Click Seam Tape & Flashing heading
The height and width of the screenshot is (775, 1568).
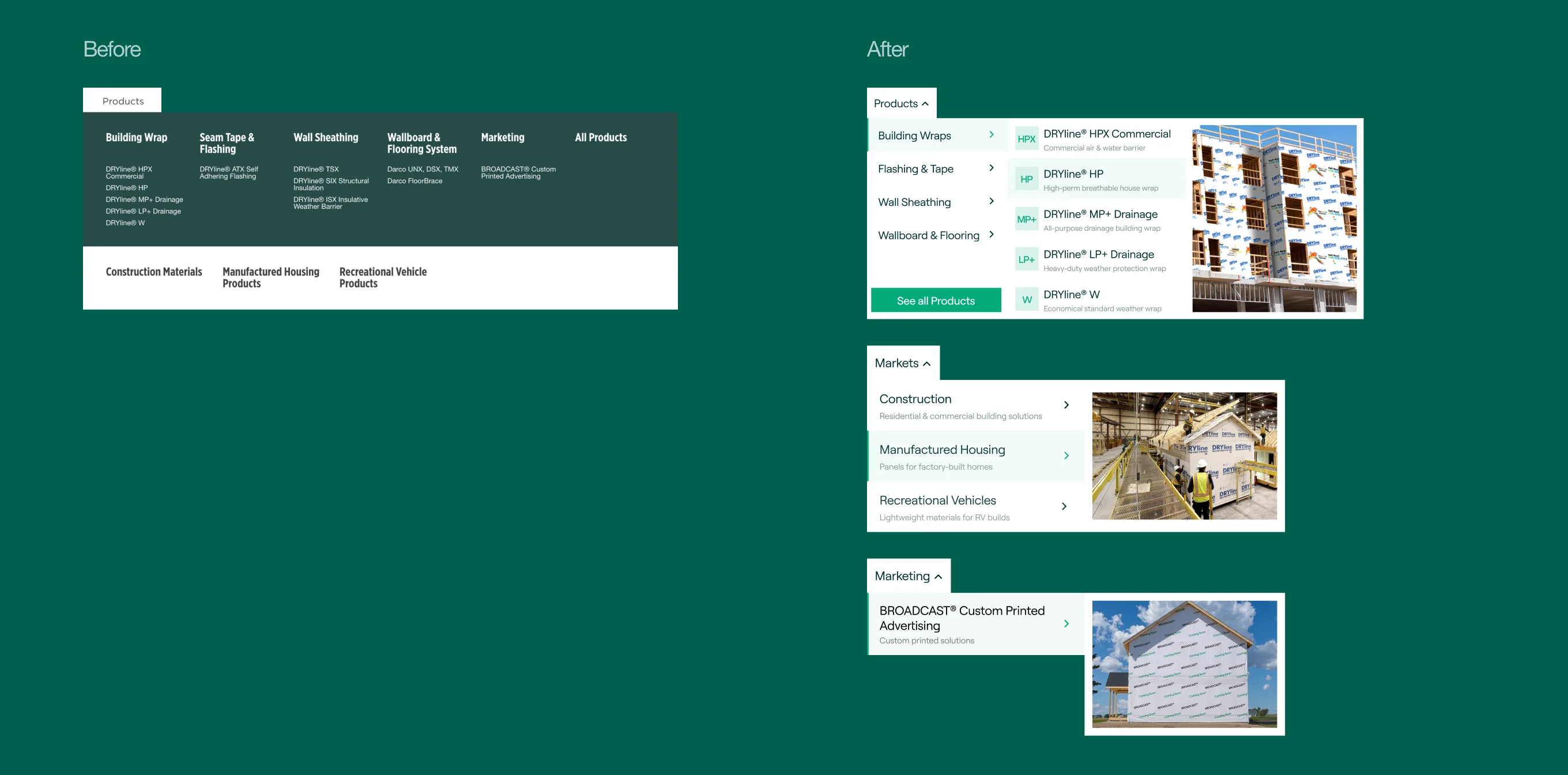[227, 143]
